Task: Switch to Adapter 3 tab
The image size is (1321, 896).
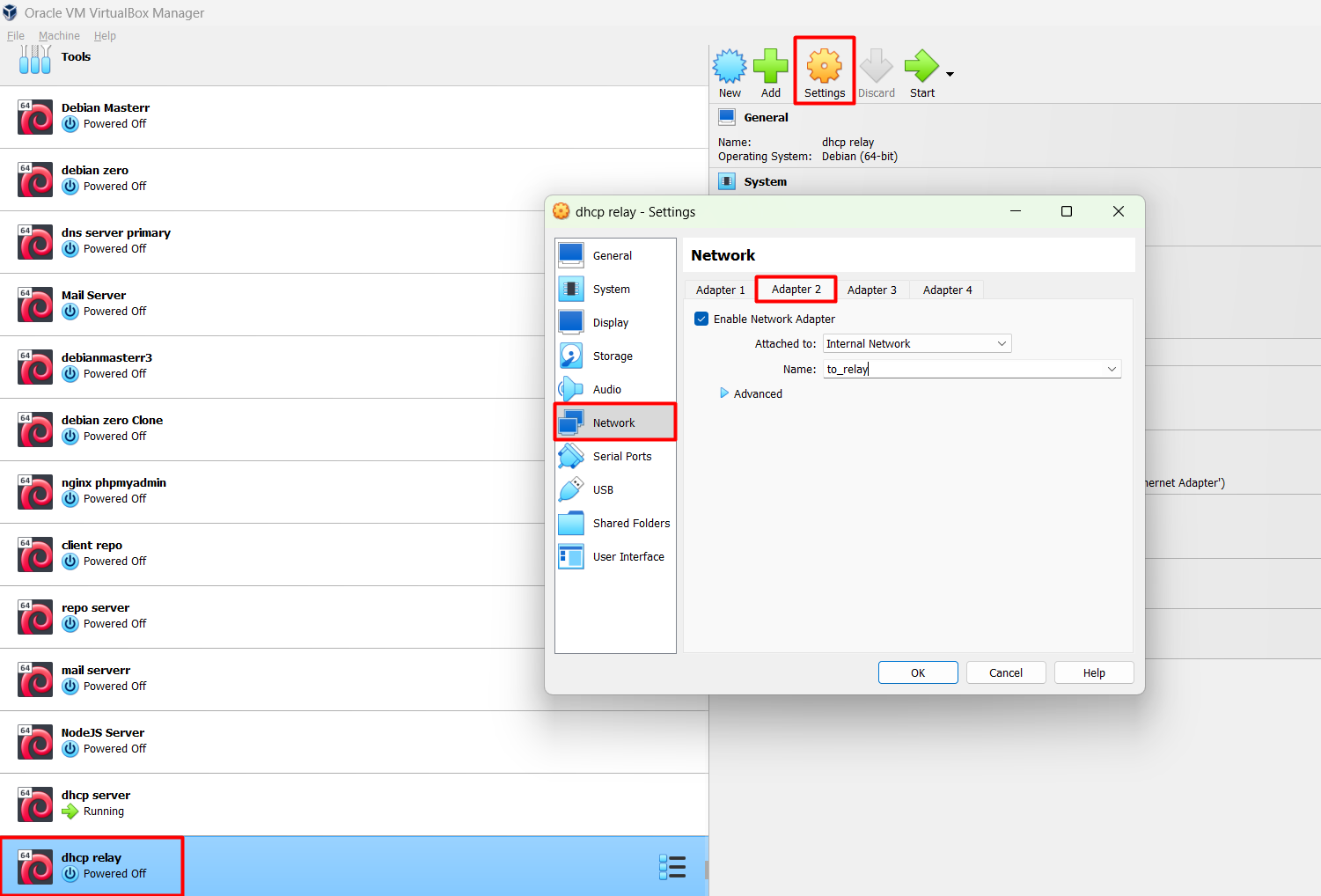Action: pyautogui.click(x=872, y=290)
